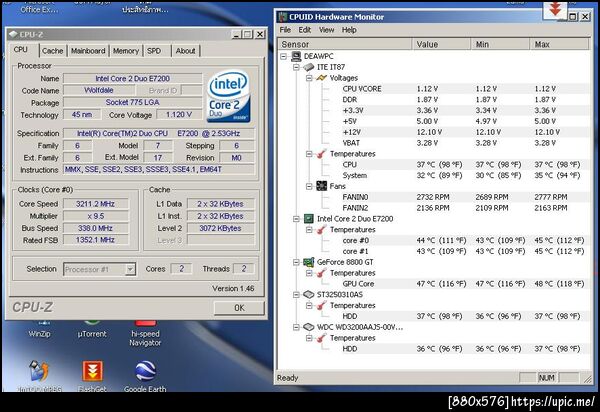Viewport: 600px width, 412px height.
Task: Select the CPU tab in CPU-Z
Action: 21,50
